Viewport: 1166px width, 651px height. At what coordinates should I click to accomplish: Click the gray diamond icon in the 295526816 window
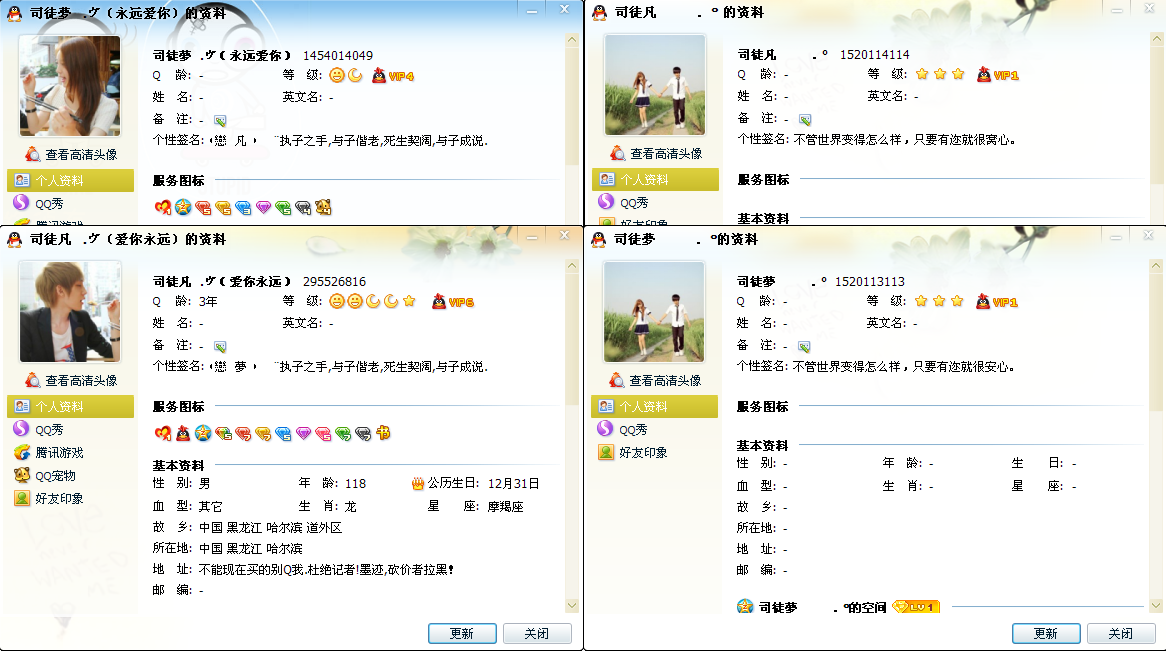[x=364, y=434]
